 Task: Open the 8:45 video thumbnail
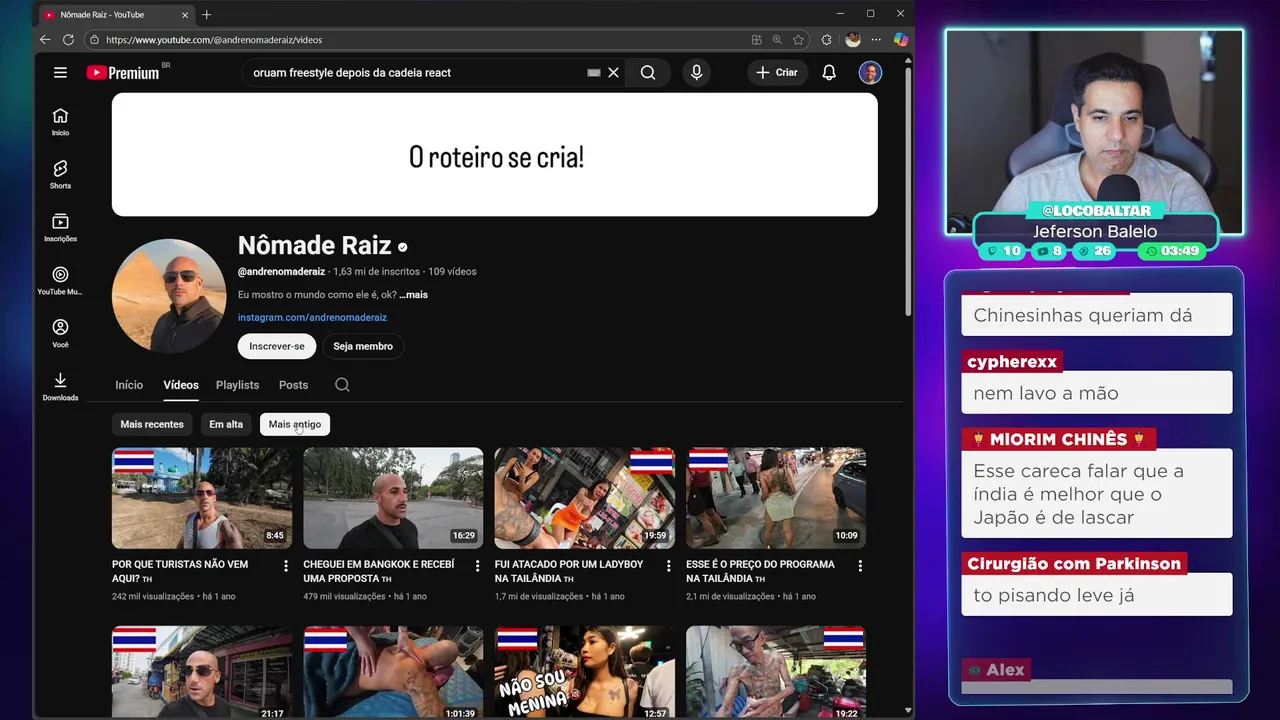[202, 497]
